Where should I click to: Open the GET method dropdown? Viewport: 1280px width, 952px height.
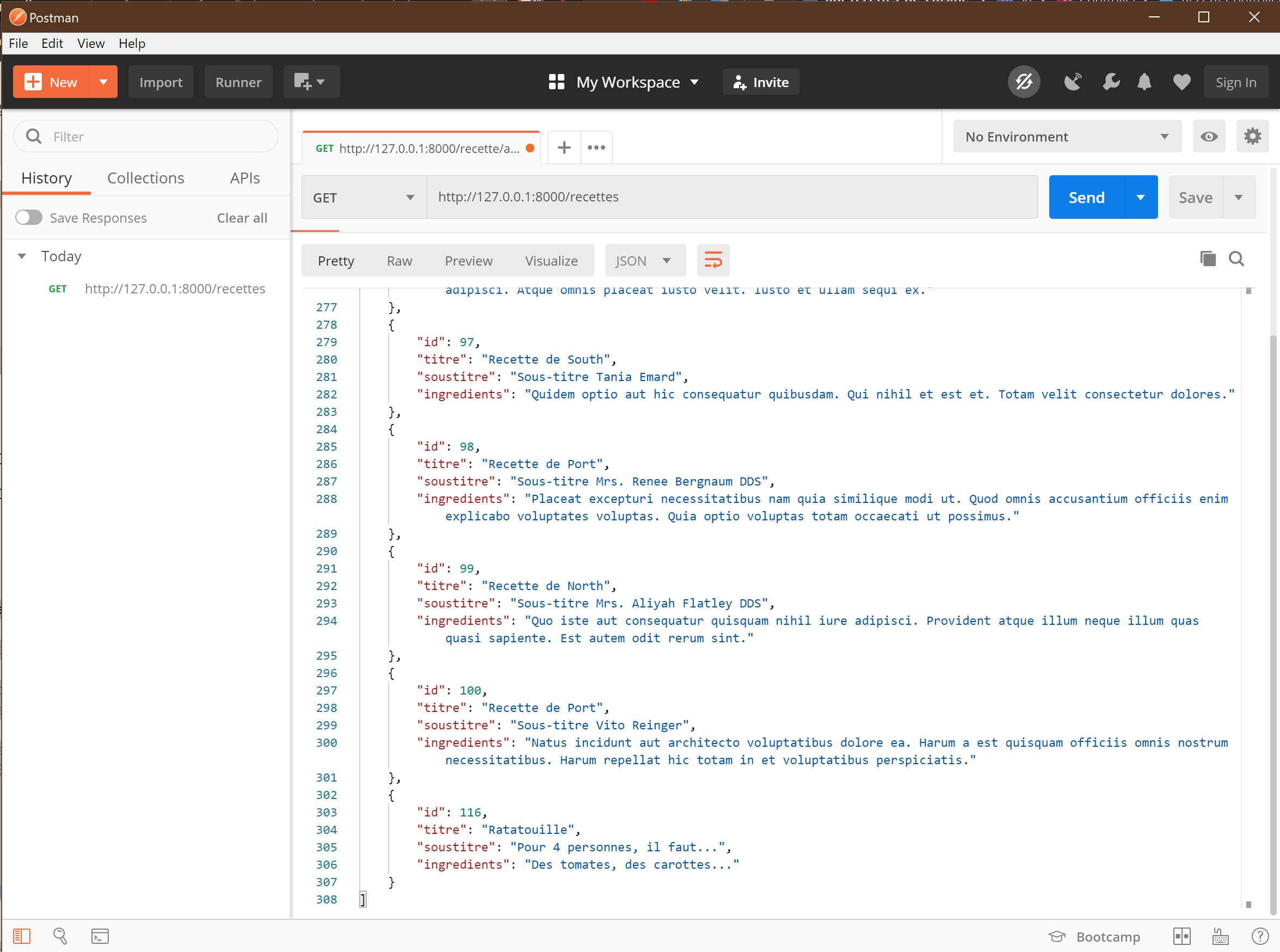(x=364, y=197)
